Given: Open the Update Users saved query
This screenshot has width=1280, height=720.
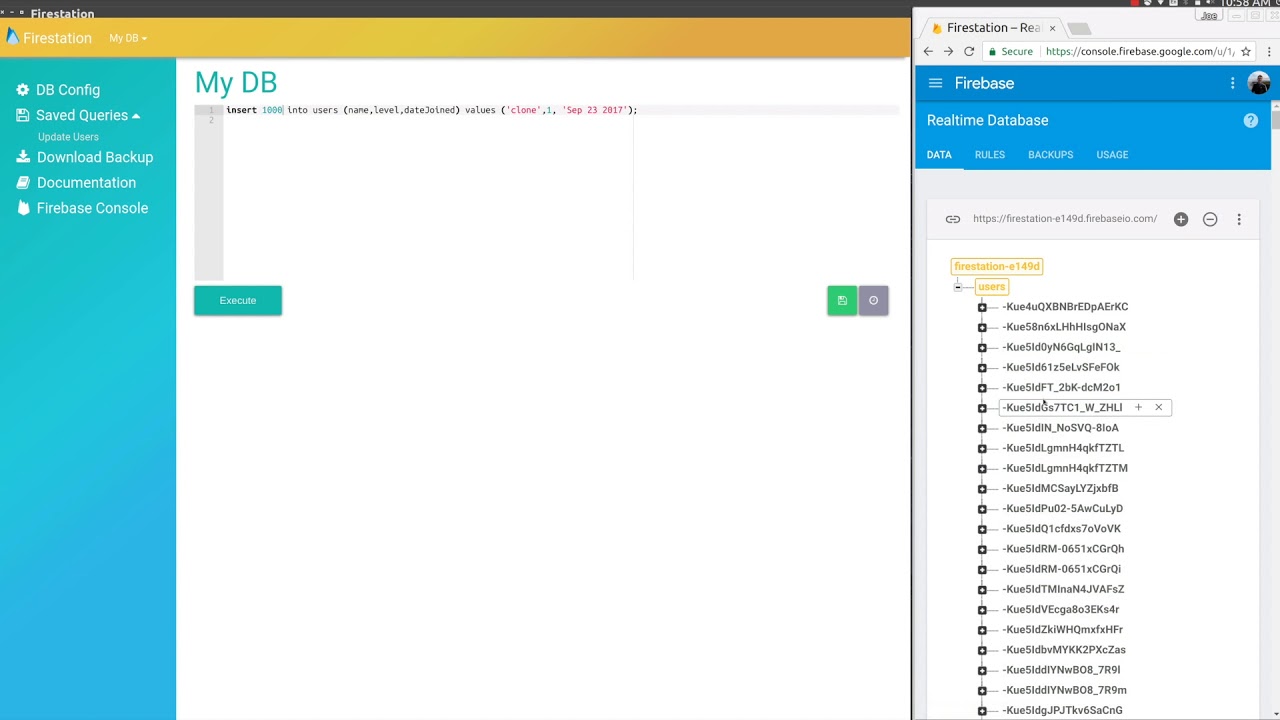Looking at the screenshot, I should [x=68, y=137].
